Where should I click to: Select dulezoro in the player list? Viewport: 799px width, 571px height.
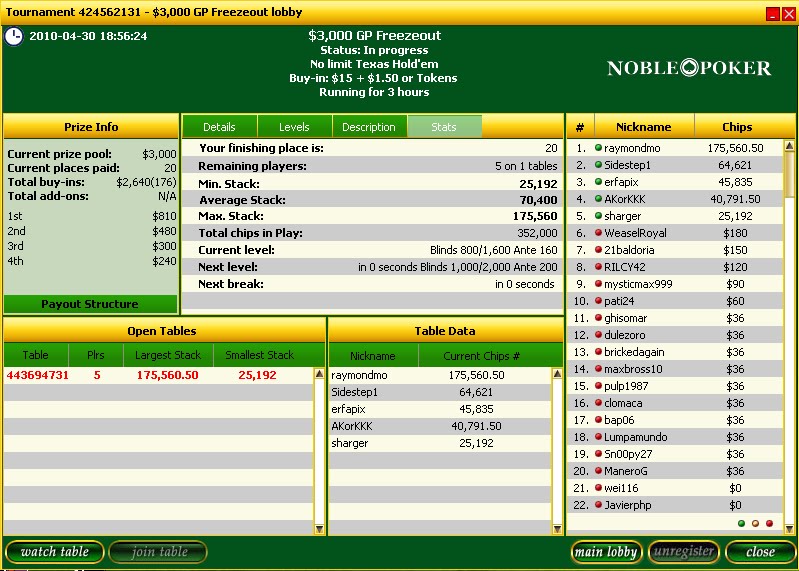(675, 335)
